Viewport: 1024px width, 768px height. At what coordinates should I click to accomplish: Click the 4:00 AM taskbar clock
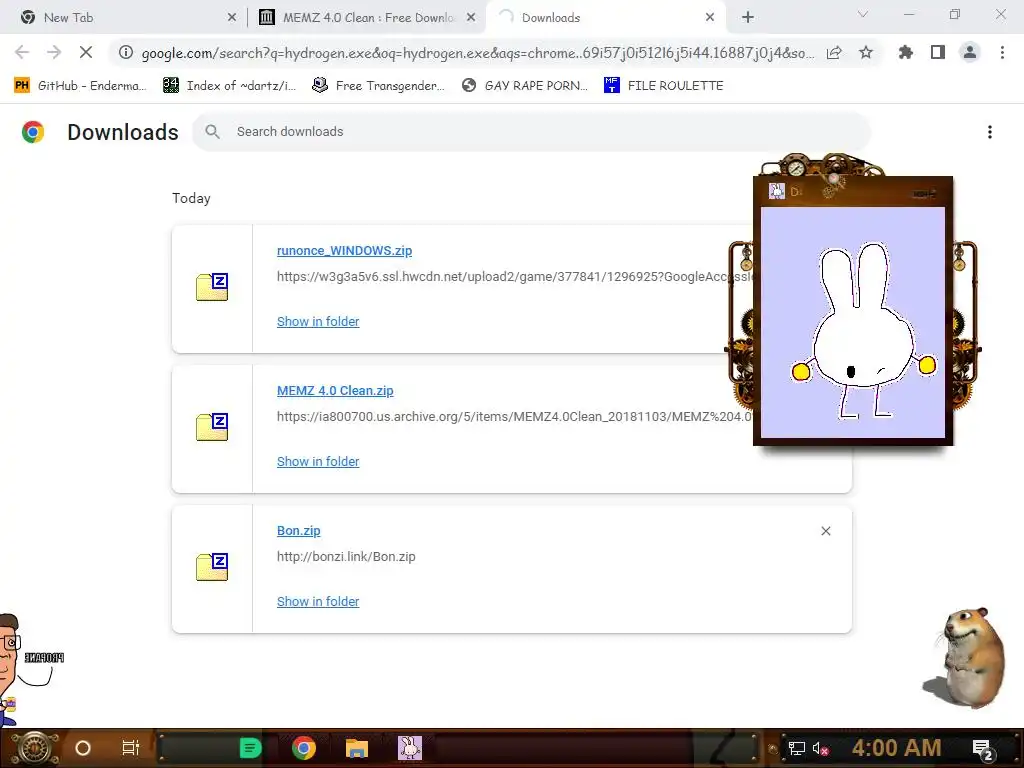896,748
